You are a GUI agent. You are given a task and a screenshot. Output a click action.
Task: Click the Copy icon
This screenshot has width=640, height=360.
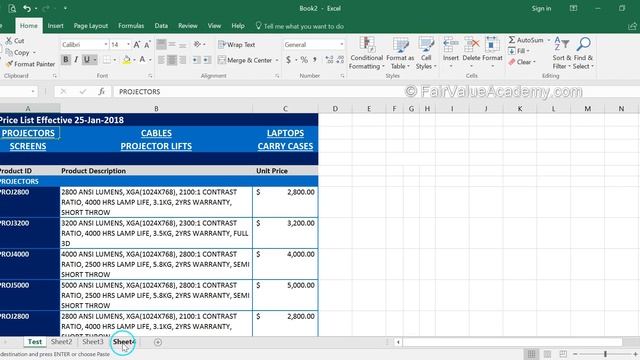[x=9, y=53]
